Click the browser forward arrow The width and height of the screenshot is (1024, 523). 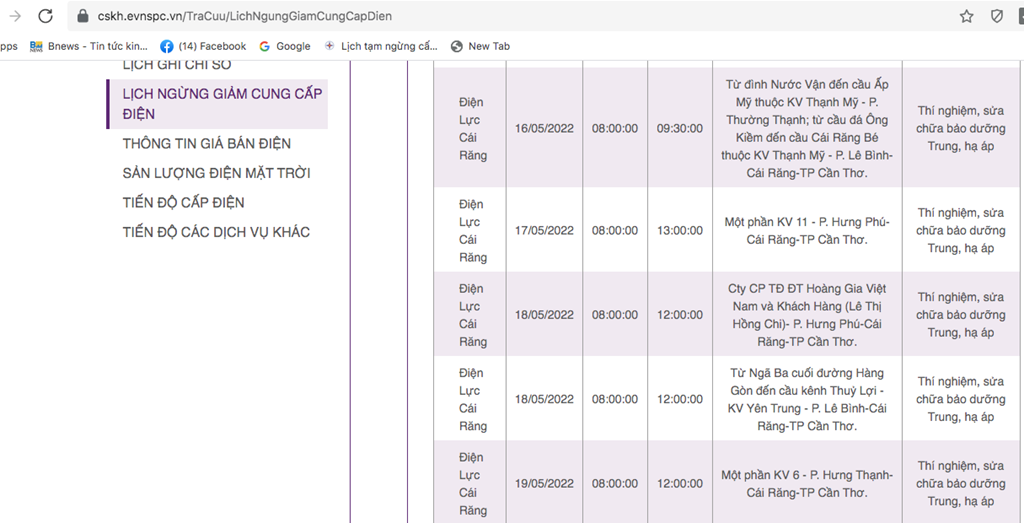15,16
